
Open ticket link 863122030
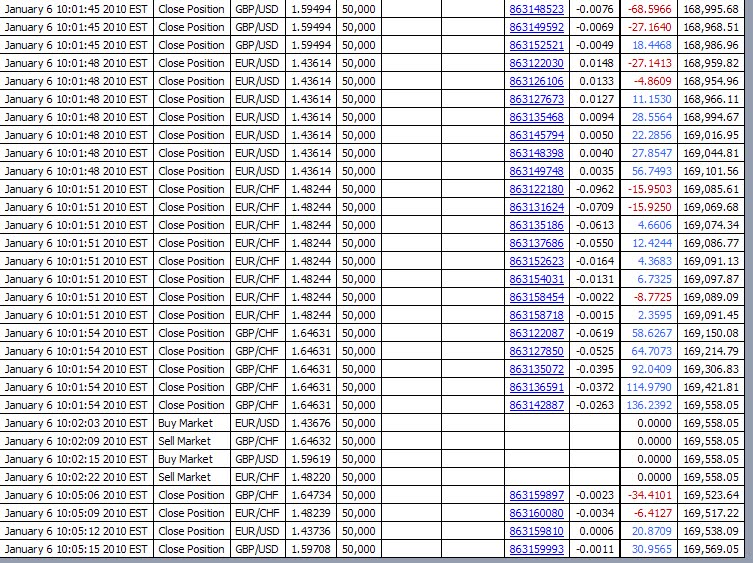click(x=536, y=63)
